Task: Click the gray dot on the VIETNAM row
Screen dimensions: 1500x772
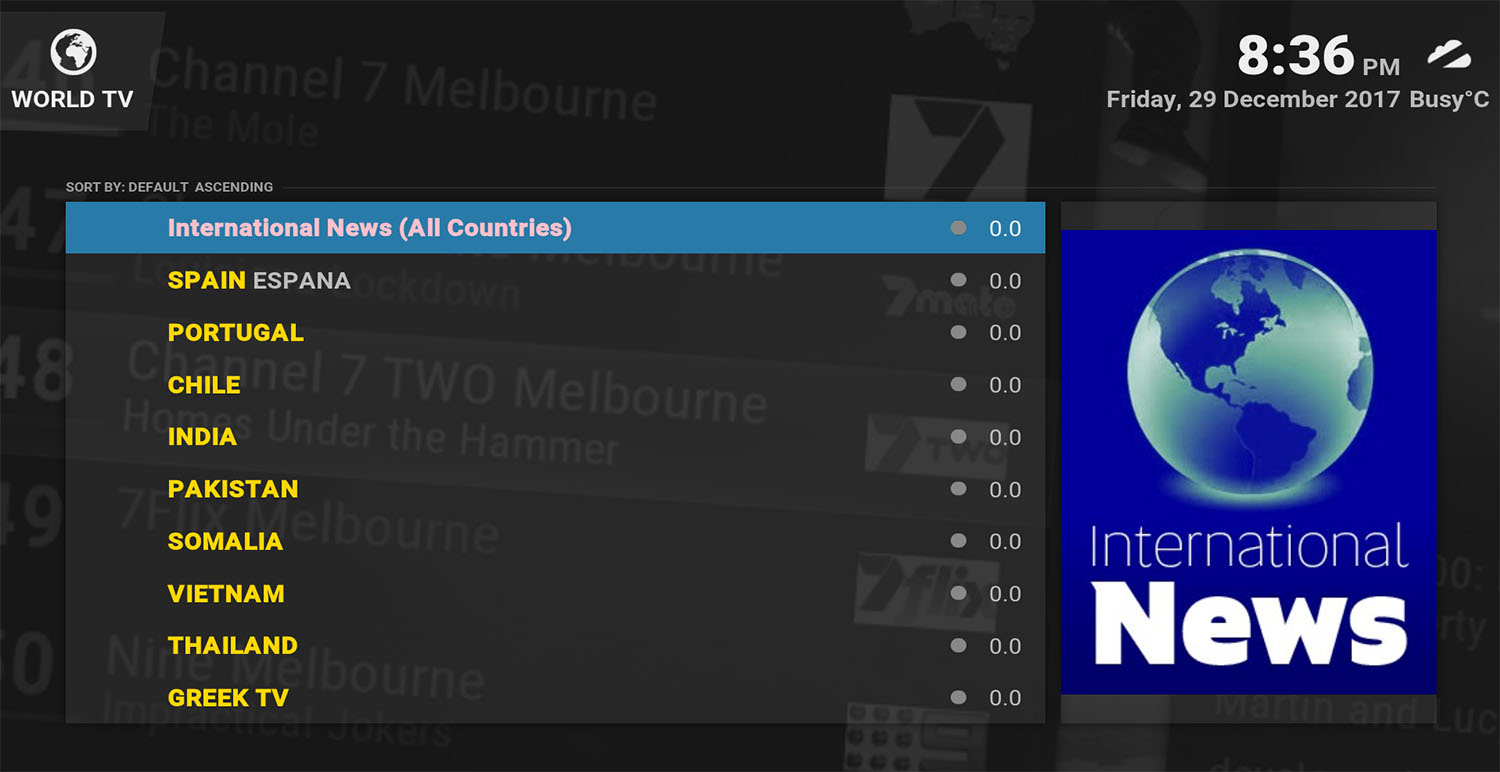Action: point(958,593)
